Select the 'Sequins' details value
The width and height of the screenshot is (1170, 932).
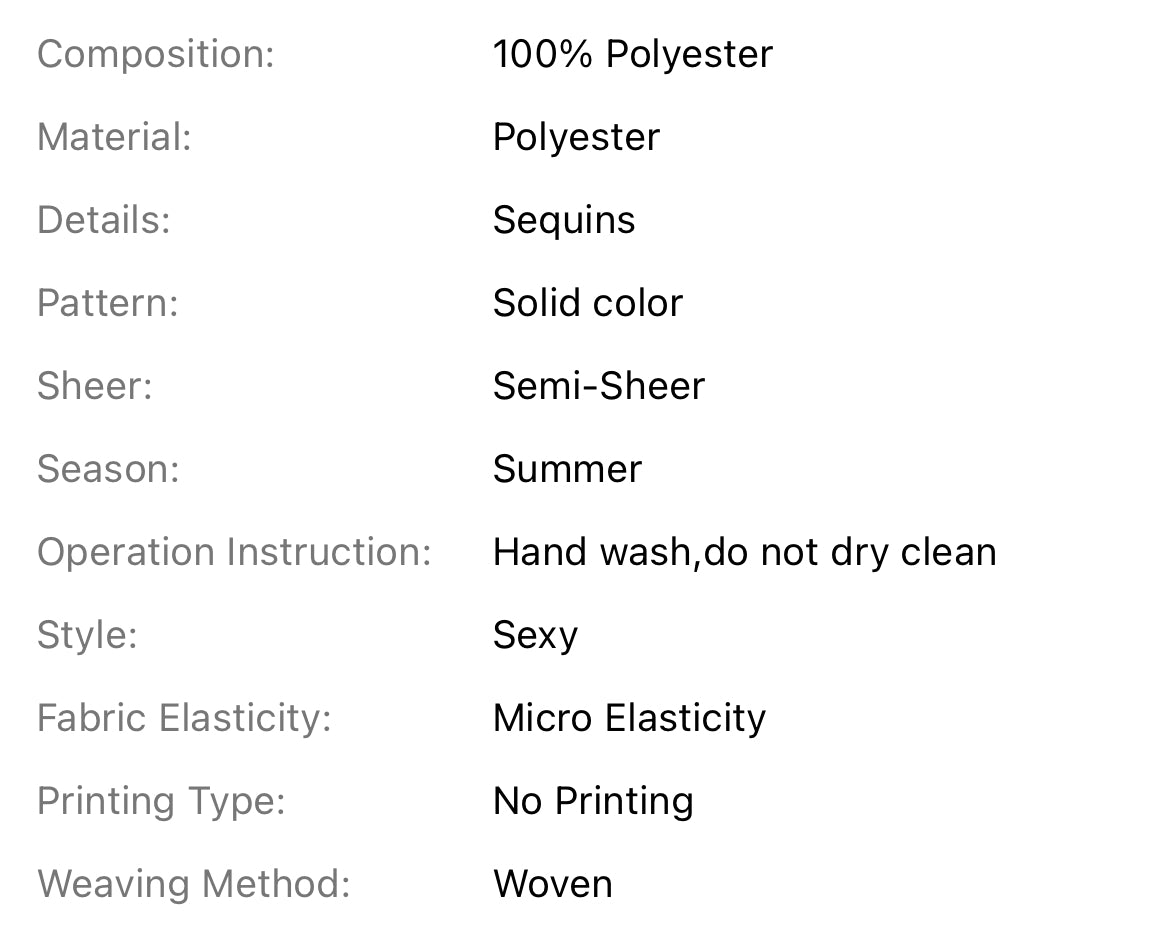[x=564, y=220]
